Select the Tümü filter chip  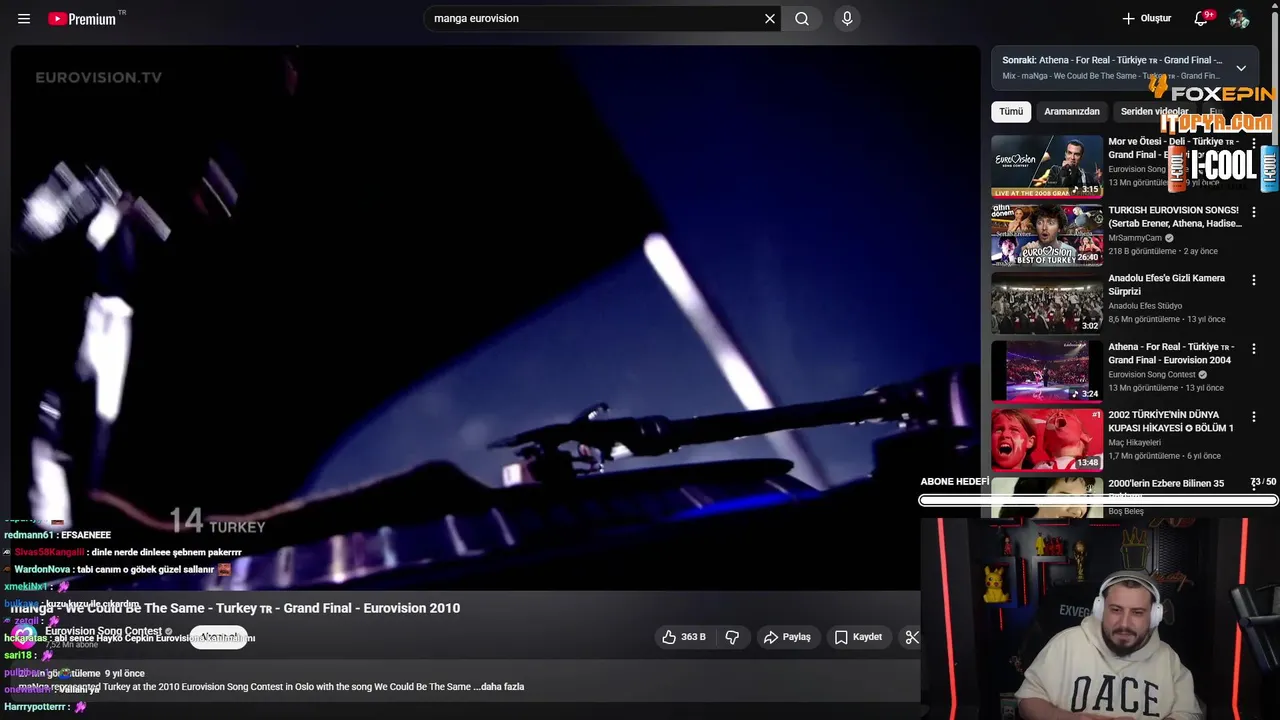(x=1011, y=112)
